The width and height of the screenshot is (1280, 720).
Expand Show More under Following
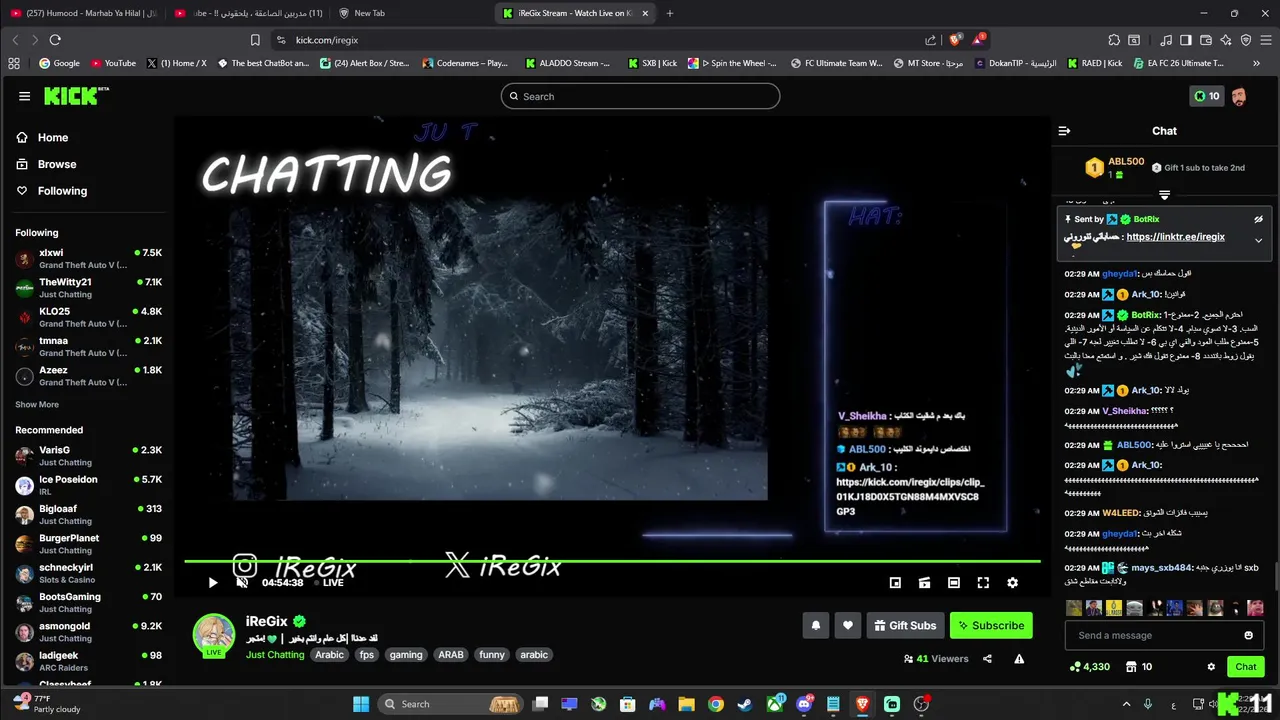tap(37, 405)
